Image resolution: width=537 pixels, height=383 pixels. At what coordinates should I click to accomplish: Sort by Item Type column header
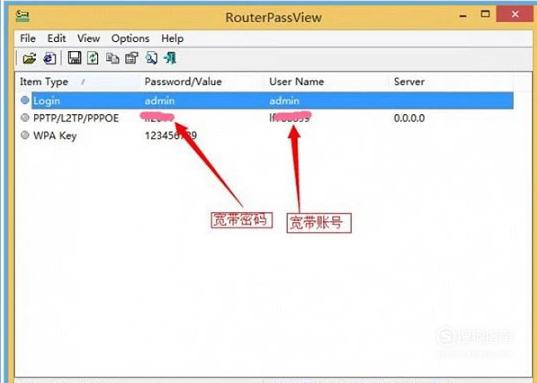[77, 82]
